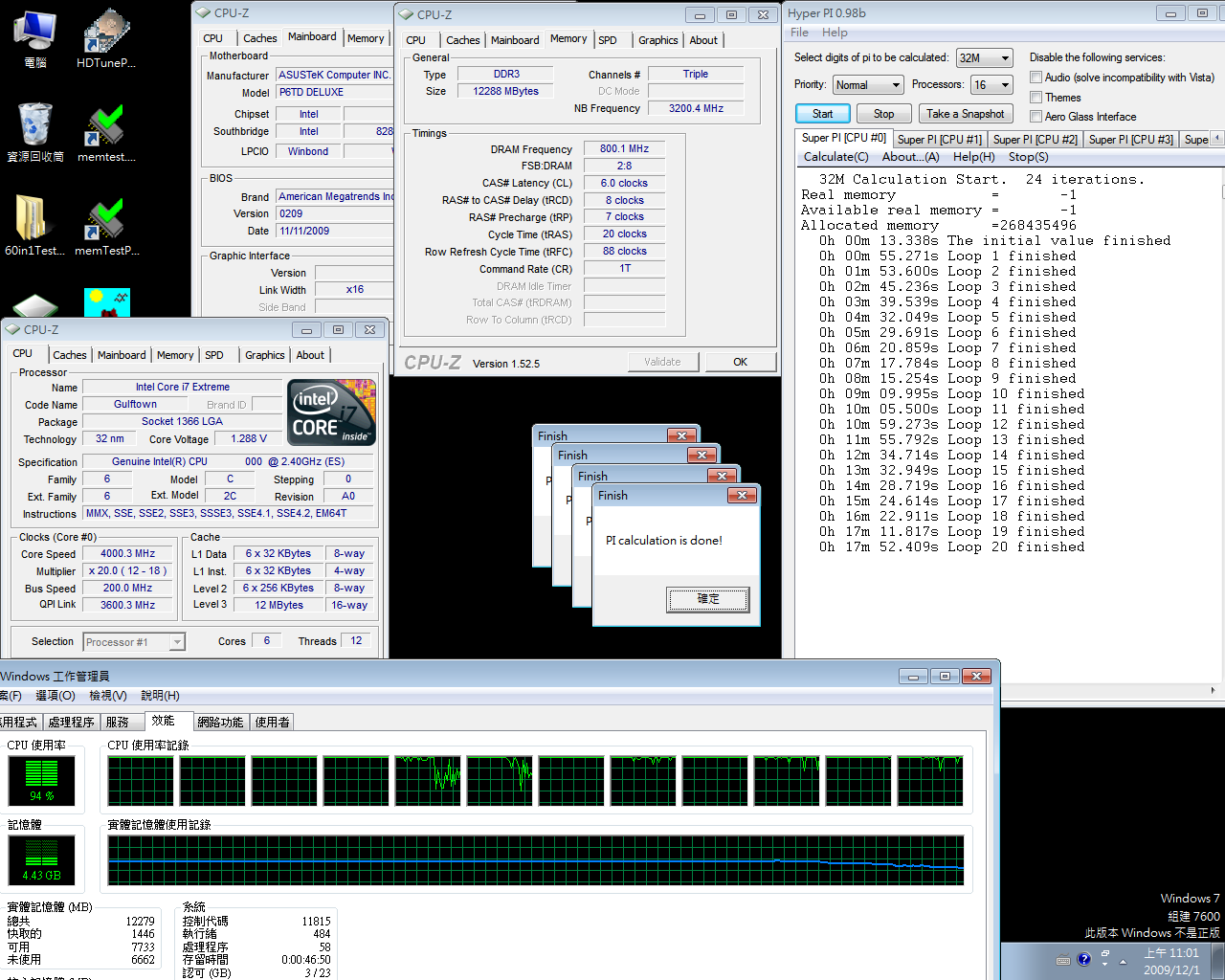Click the CPU-Z title bar icon of Memory window
Screen dimensions: 1225x980
[406, 14]
